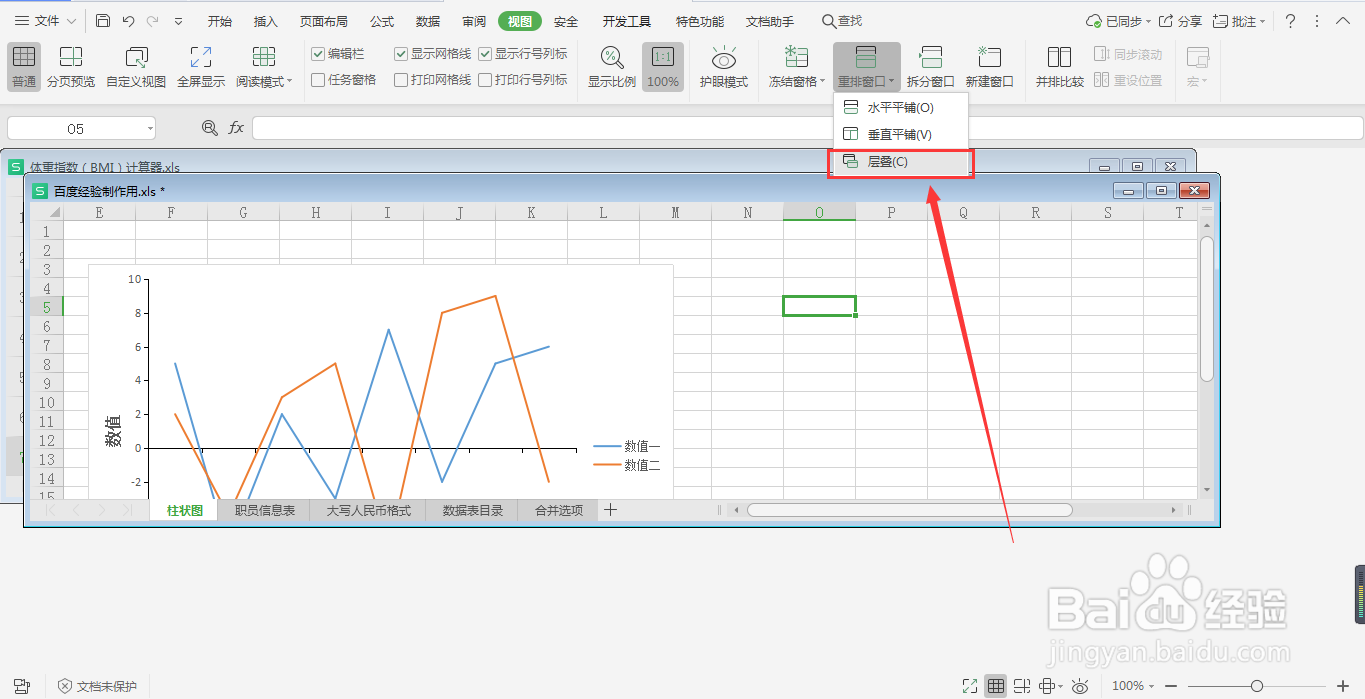This screenshot has width=1365, height=699.
Task: Click zoom slider handle in status bar
Action: click(x=1257, y=686)
